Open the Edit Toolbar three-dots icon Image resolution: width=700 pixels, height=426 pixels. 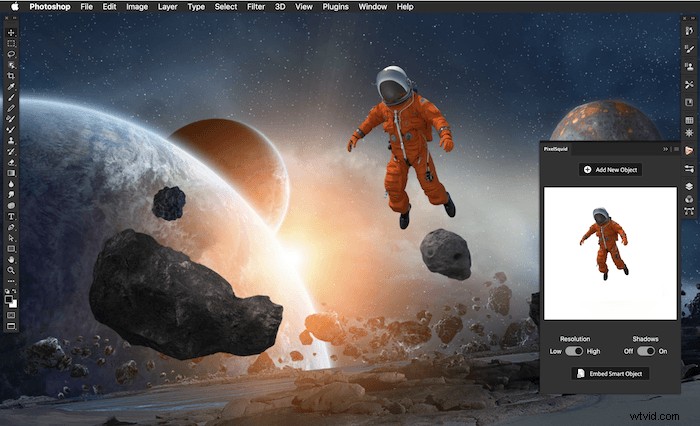pyautogui.click(x=11, y=281)
